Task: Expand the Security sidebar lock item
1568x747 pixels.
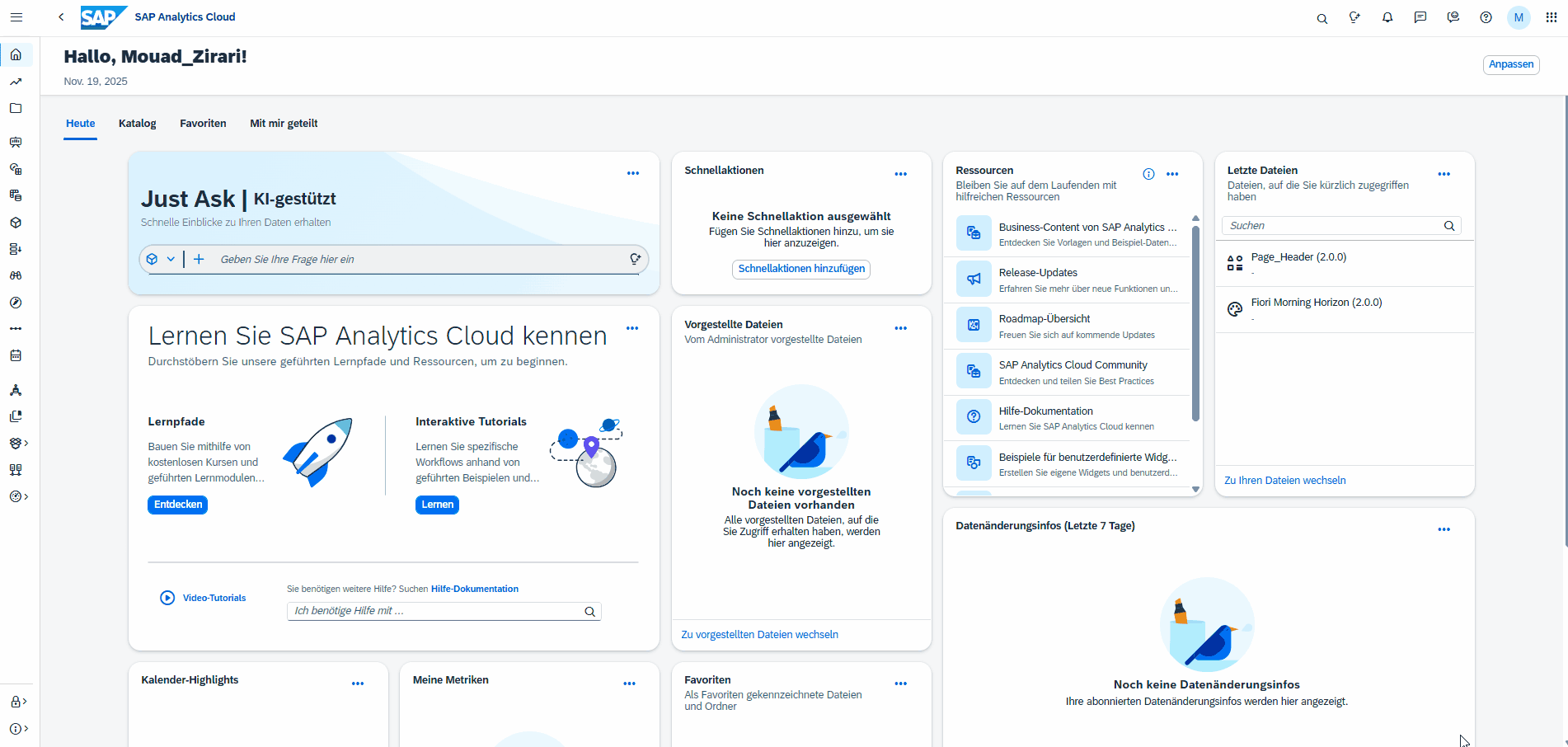Action: (16, 702)
